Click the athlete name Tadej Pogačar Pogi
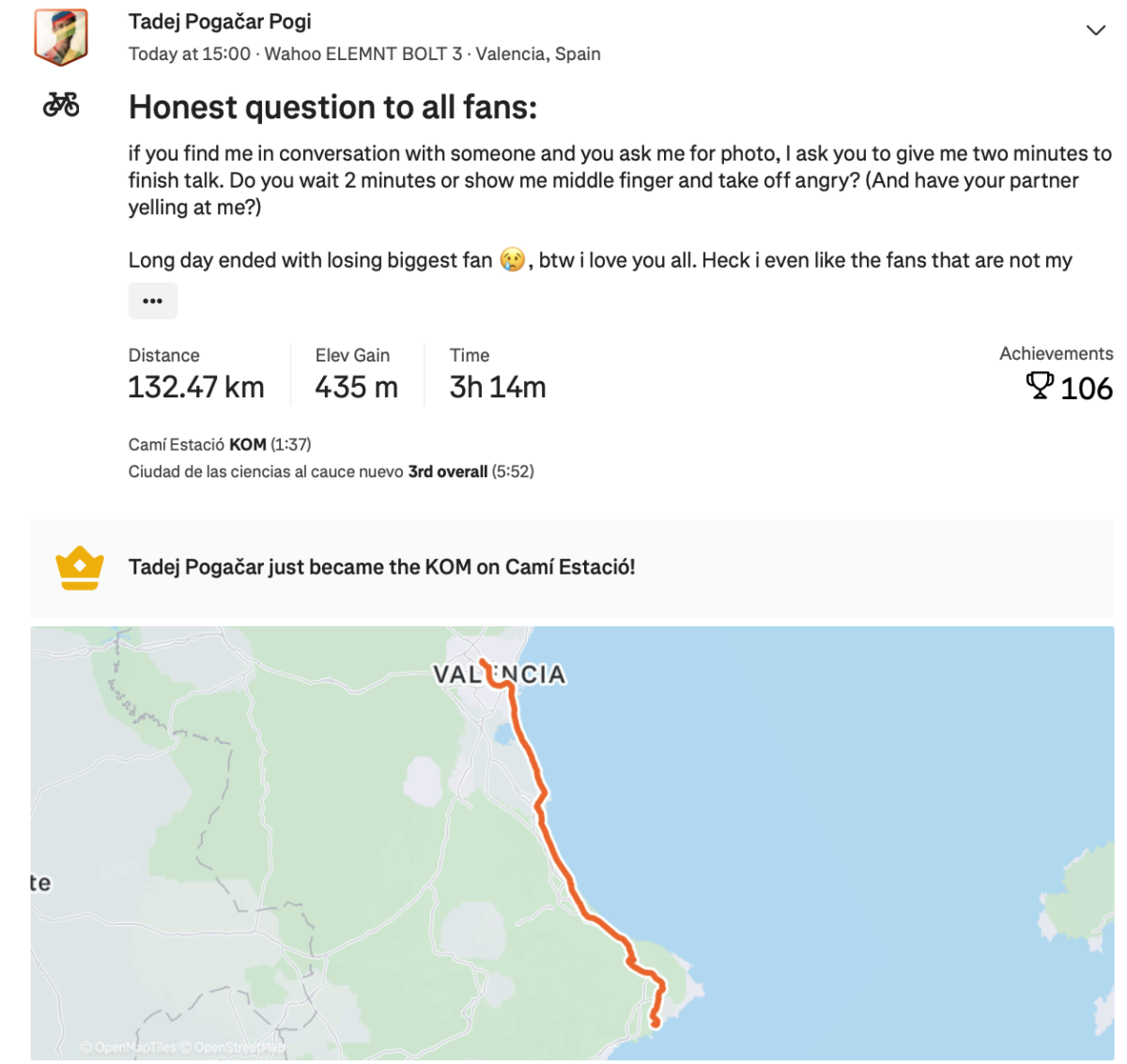 tap(220, 22)
